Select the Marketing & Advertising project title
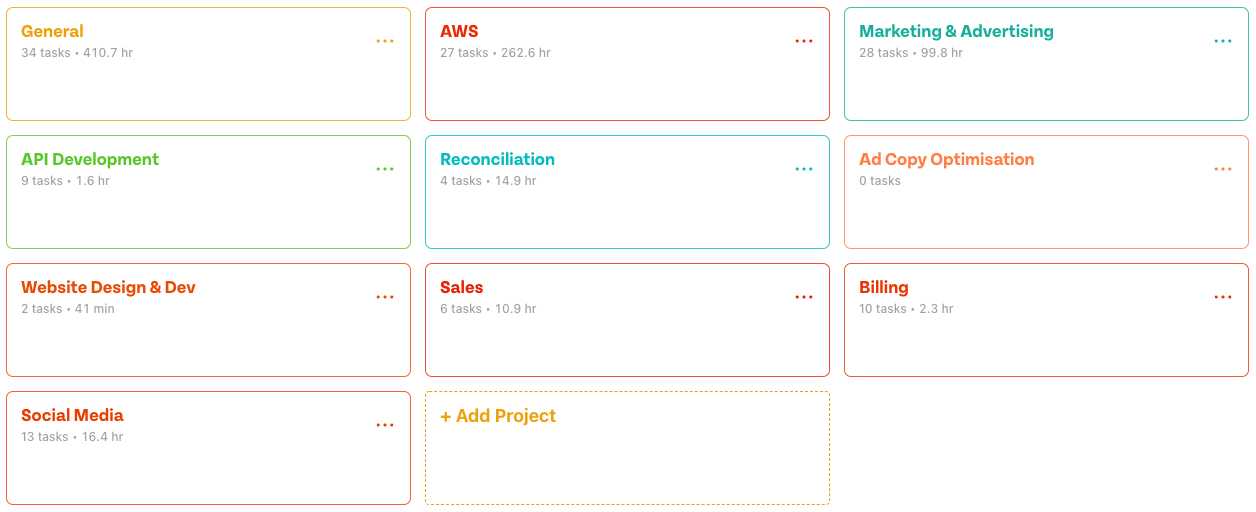Image resolution: width=1256 pixels, height=512 pixels. pos(956,31)
